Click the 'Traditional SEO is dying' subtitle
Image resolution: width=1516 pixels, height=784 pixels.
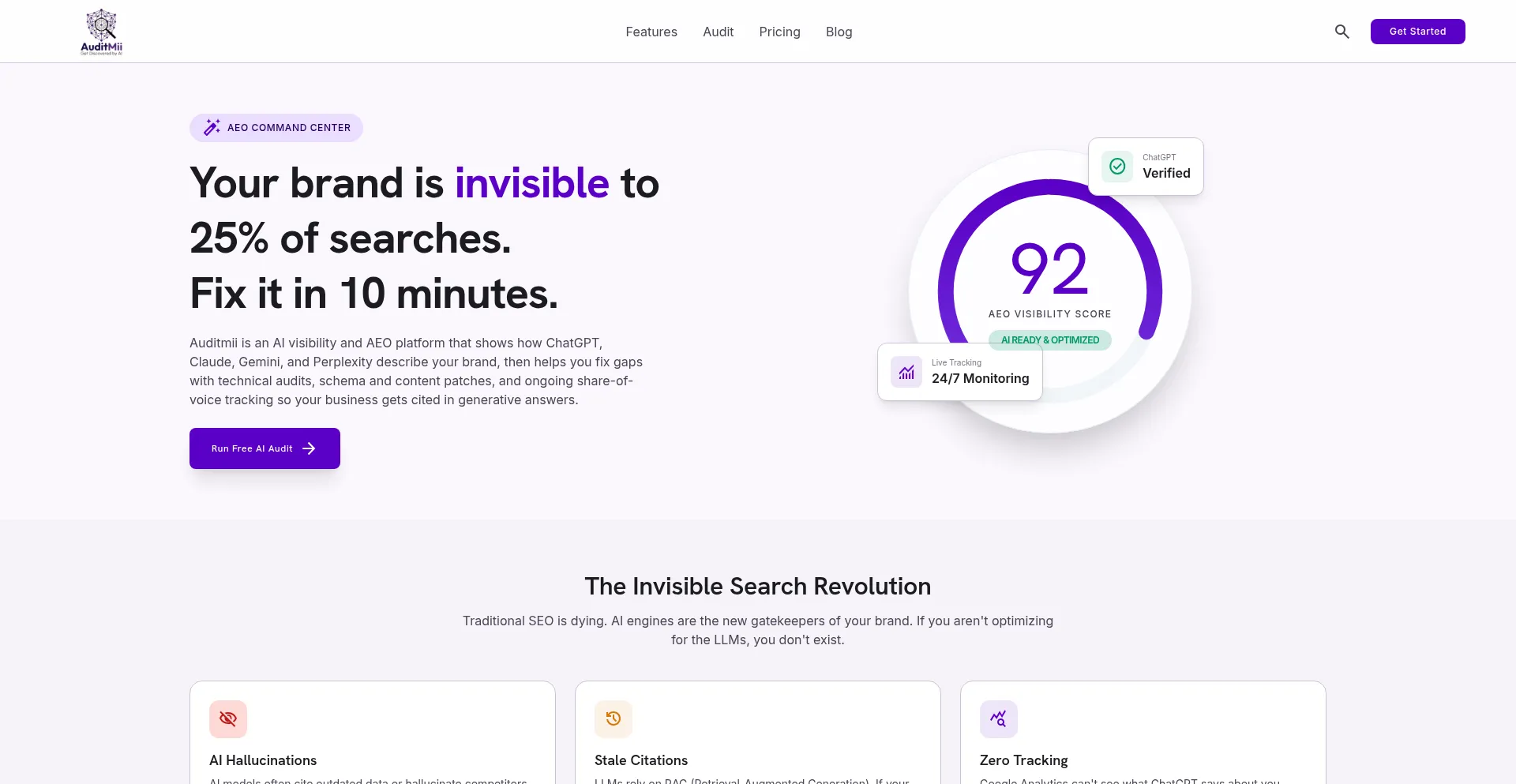(758, 630)
